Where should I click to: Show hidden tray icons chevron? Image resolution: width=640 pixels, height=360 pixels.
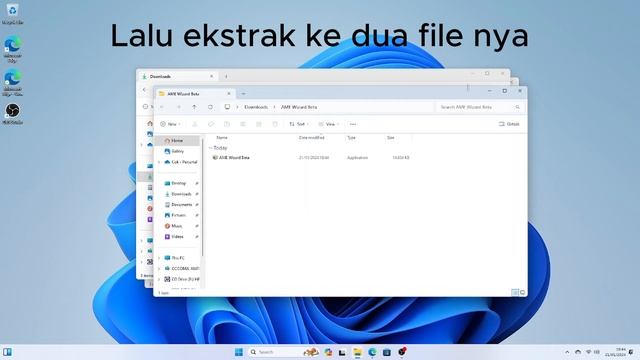[567, 352]
